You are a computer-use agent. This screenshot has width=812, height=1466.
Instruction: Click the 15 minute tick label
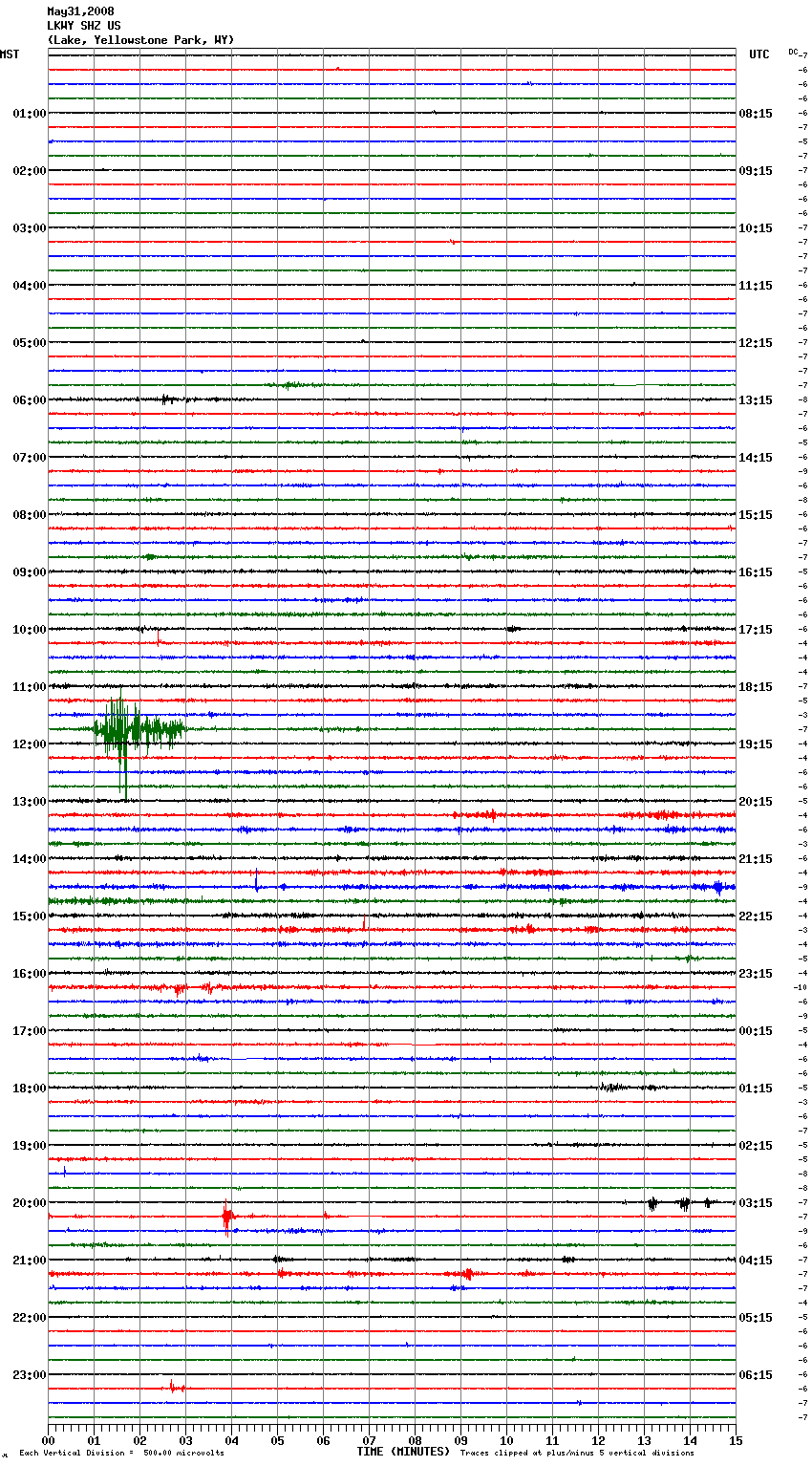click(x=735, y=1440)
